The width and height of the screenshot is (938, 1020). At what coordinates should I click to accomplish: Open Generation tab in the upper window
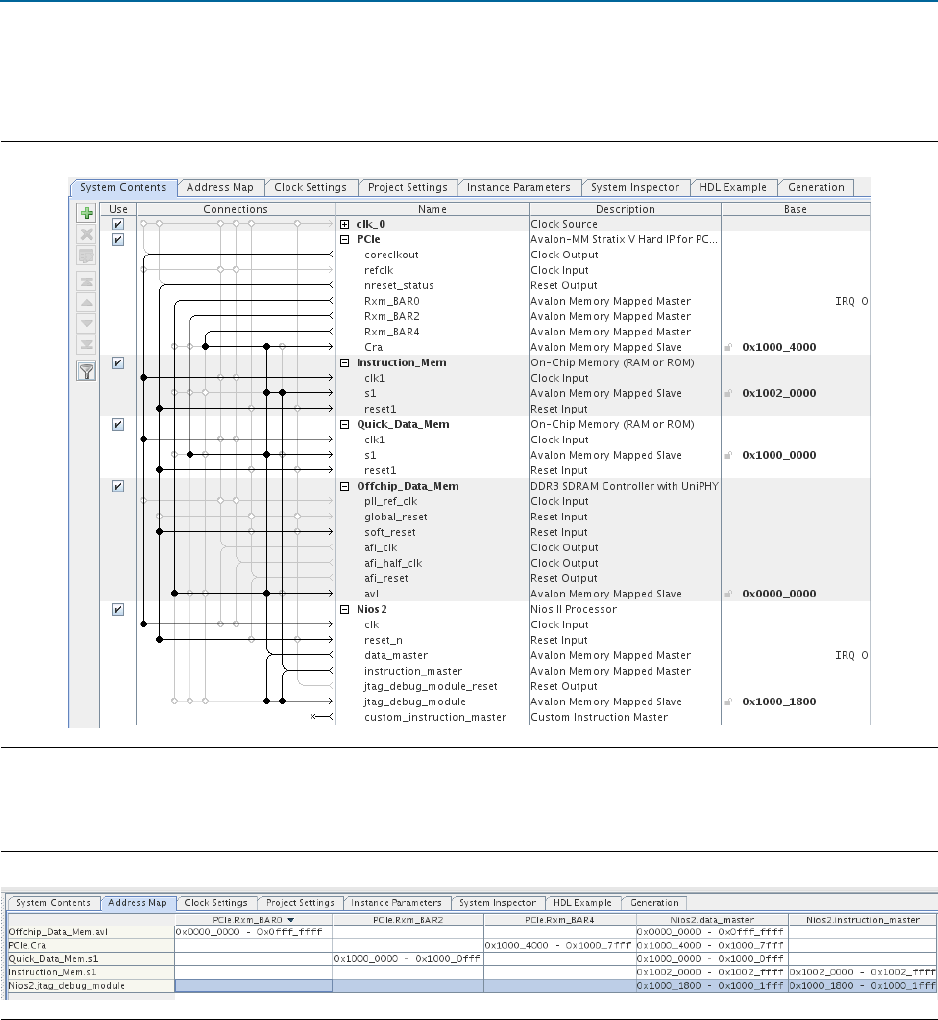[x=816, y=187]
